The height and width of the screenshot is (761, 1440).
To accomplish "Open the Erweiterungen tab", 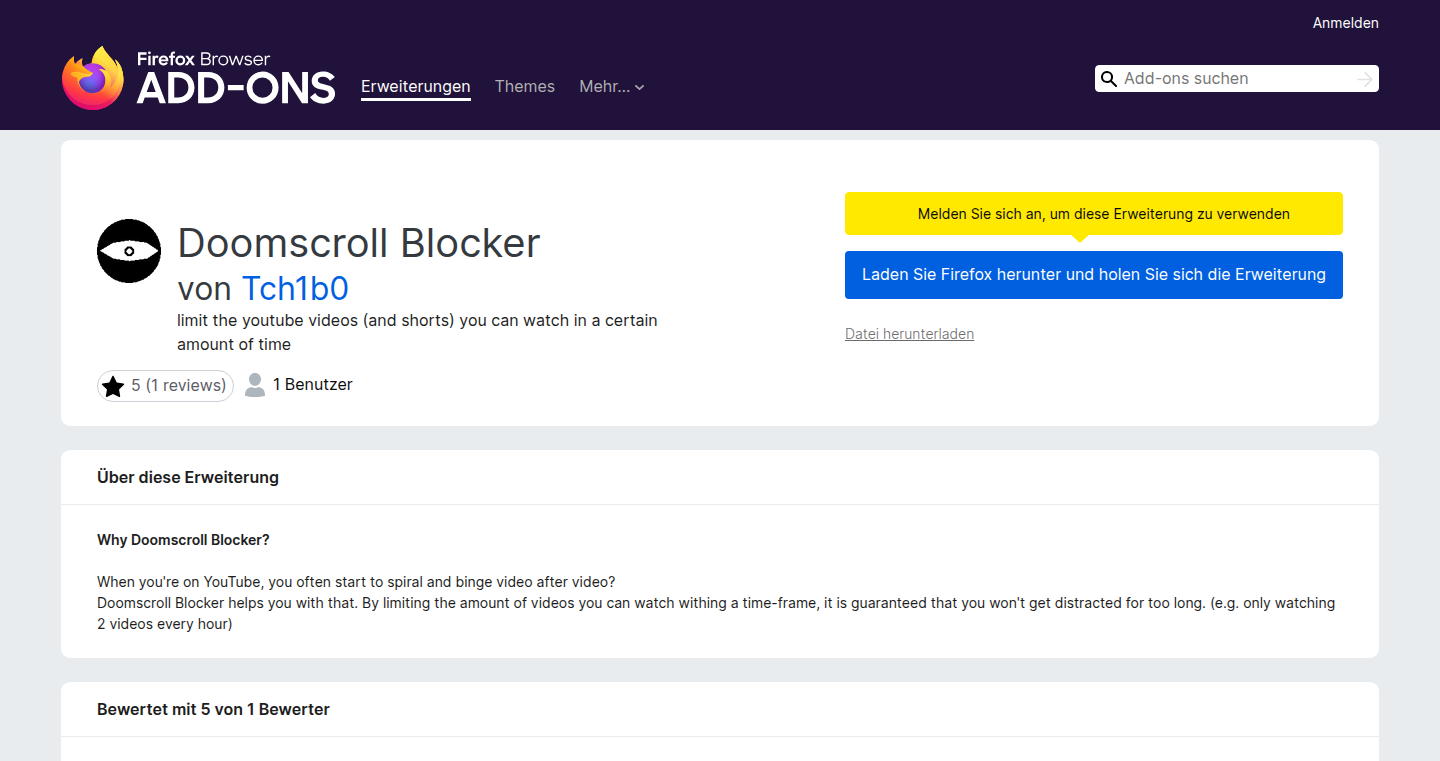I will (x=416, y=87).
